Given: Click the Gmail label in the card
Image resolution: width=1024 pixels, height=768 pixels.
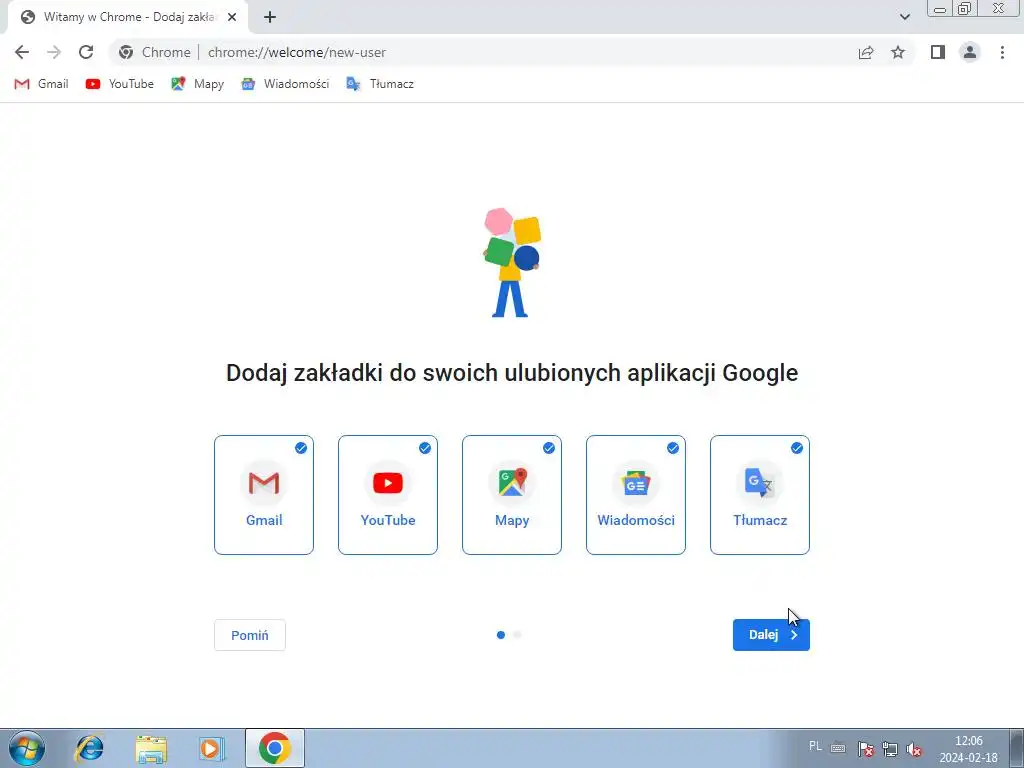Looking at the screenshot, I should coord(264,520).
